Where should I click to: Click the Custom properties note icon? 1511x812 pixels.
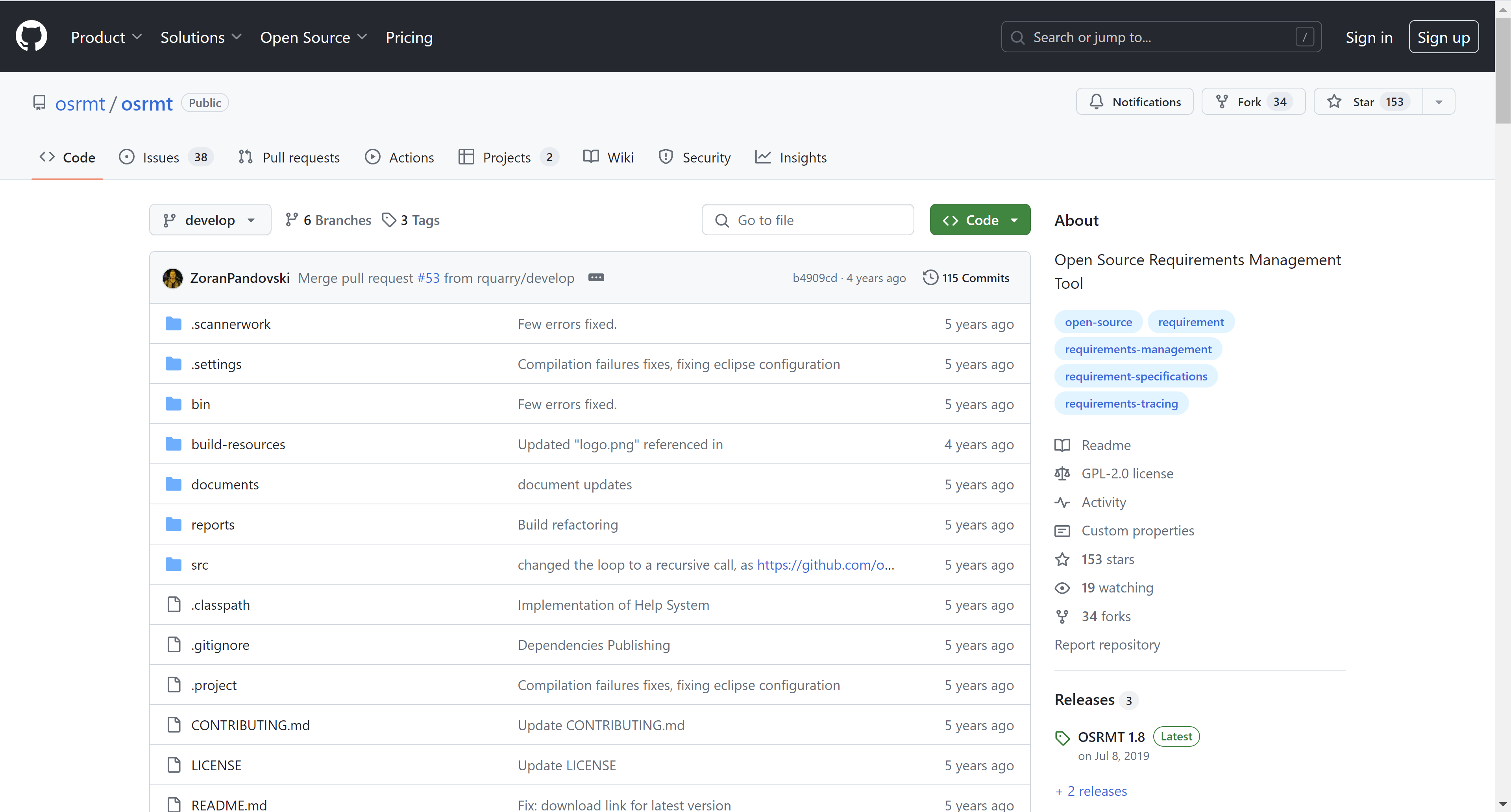click(x=1062, y=531)
